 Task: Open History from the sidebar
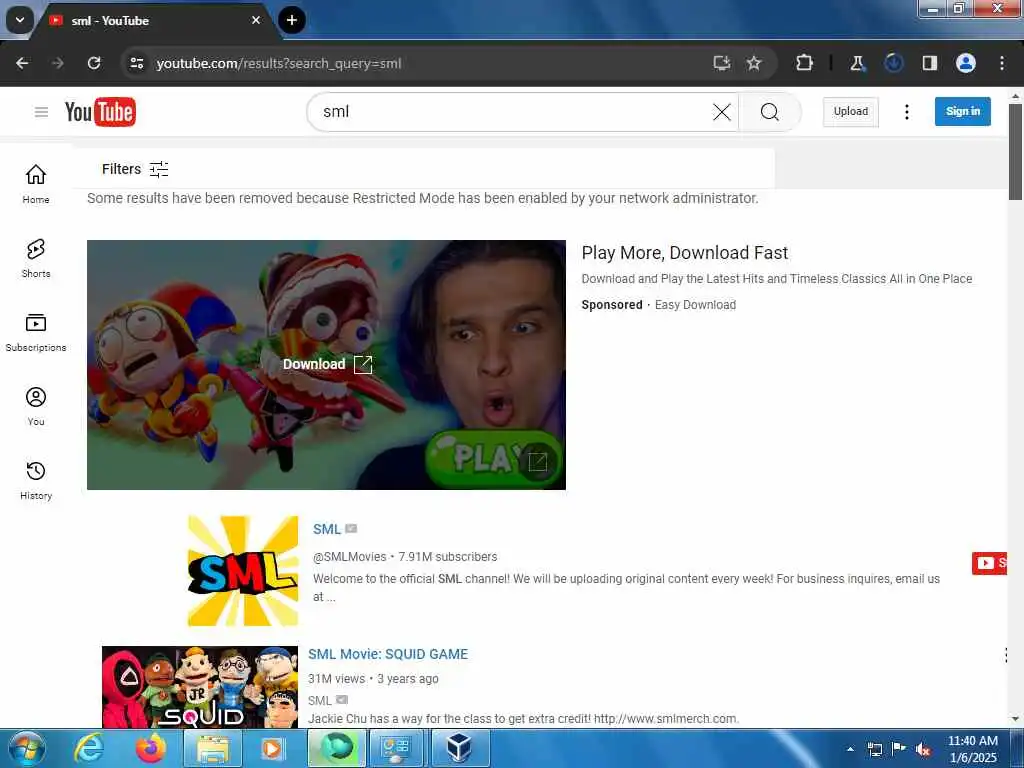click(x=36, y=481)
